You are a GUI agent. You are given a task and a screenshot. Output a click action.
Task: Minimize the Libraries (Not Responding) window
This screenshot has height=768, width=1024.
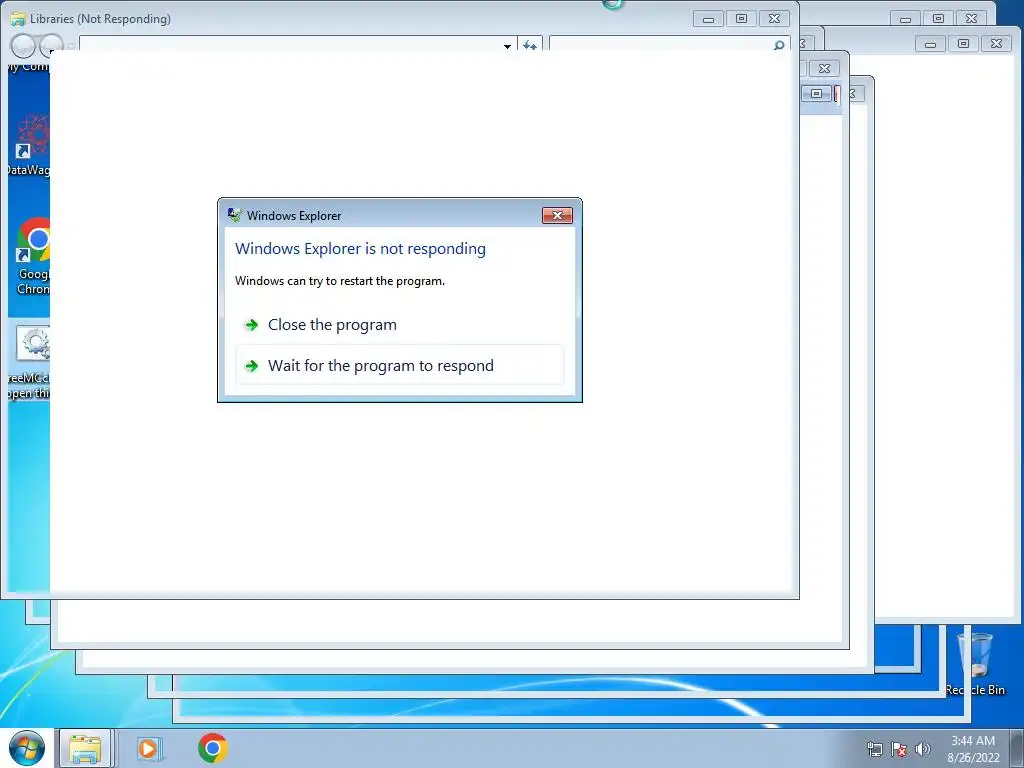(709, 19)
